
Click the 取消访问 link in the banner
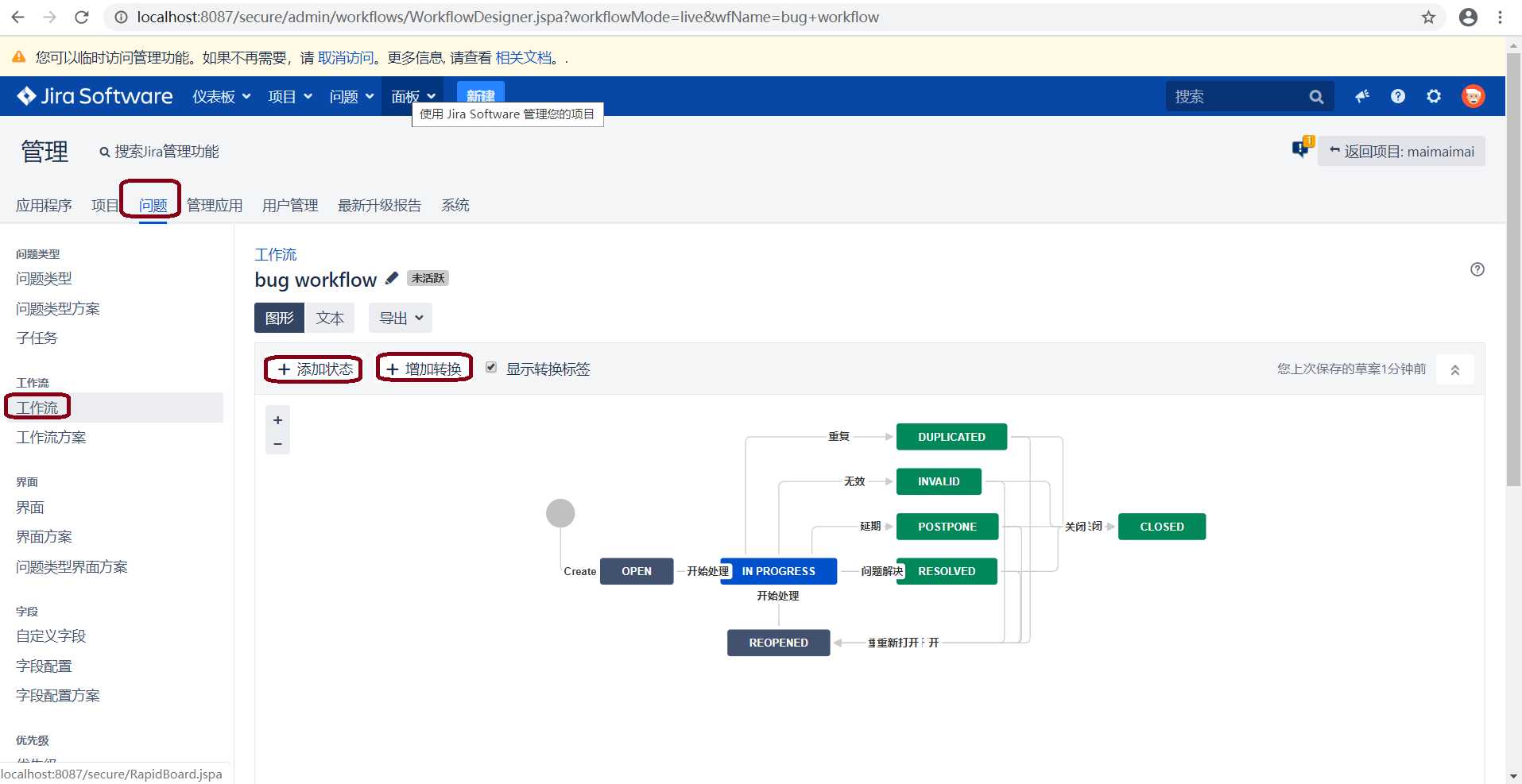(x=346, y=57)
